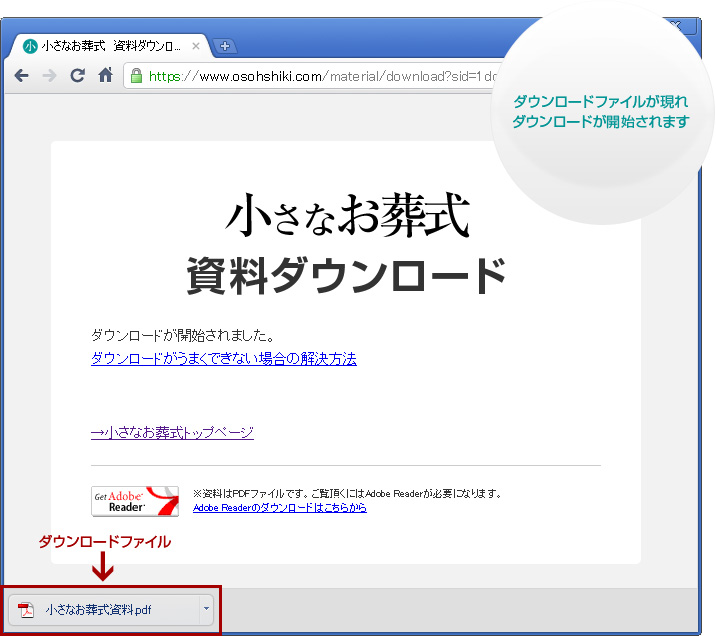716x636 pixels.
Task: Go to →小さなお葬式トップページ link
Action: pos(172,432)
